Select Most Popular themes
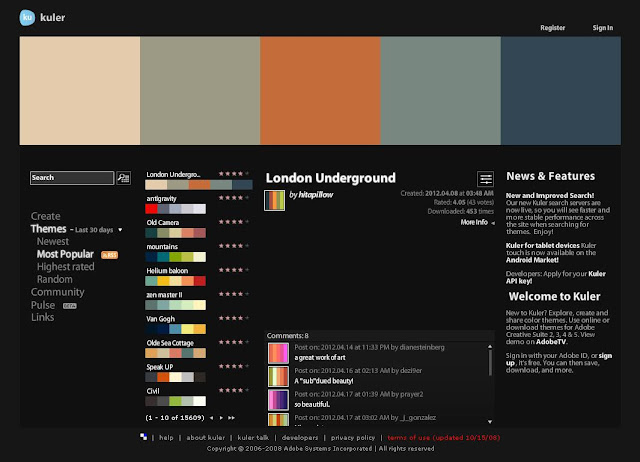Image resolution: width=640 pixels, height=462 pixels. [65, 254]
